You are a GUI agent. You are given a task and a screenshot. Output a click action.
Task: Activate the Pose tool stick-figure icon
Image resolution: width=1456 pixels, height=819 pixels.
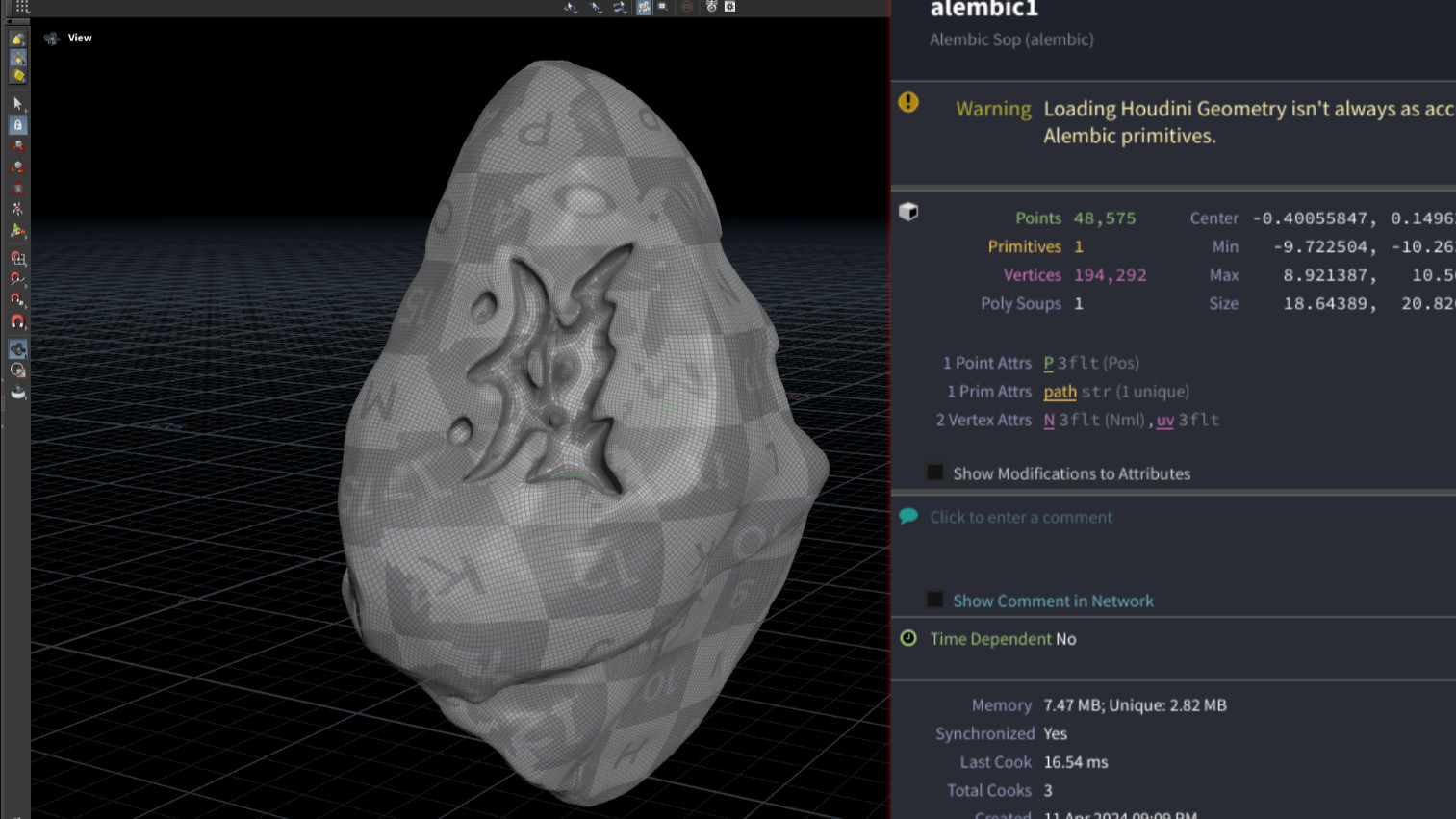coord(17,209)
